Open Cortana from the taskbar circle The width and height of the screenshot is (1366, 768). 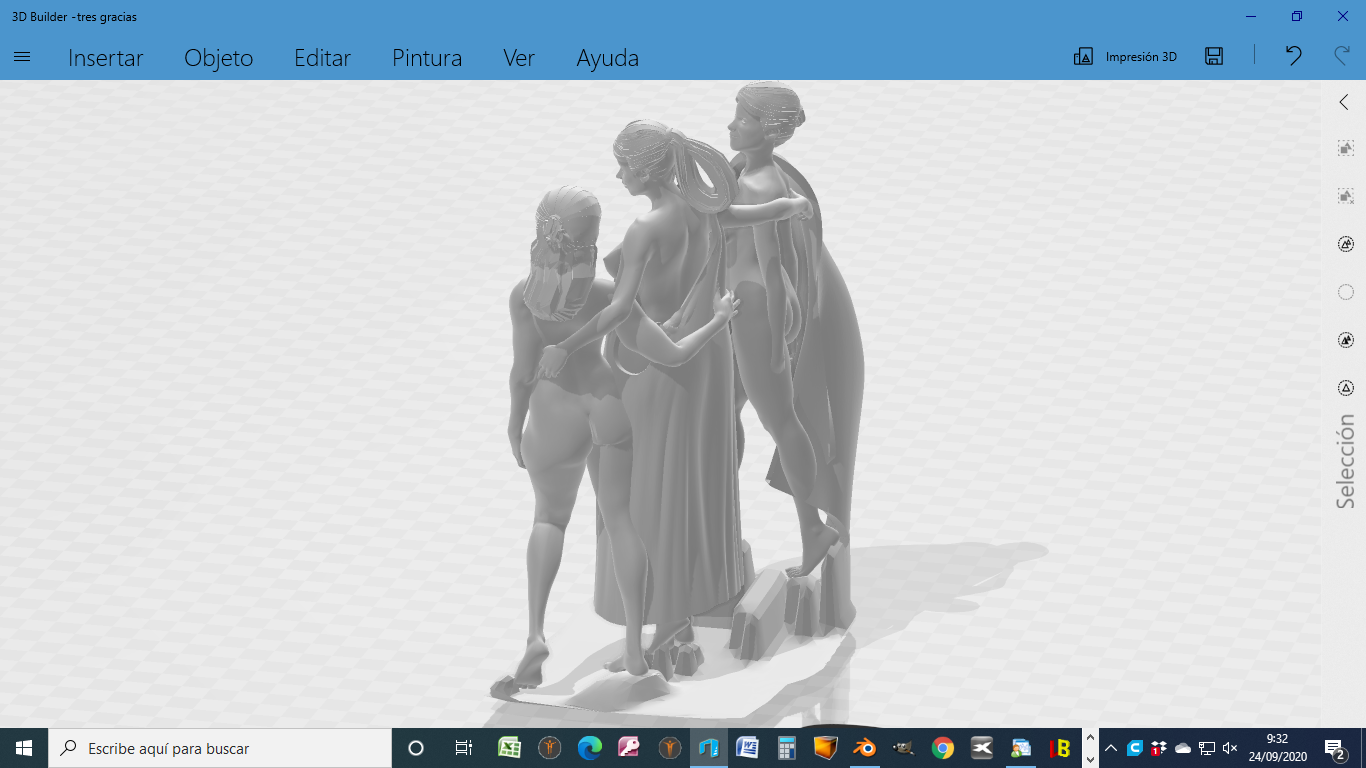pyautogui.click(x=416, y=748)
